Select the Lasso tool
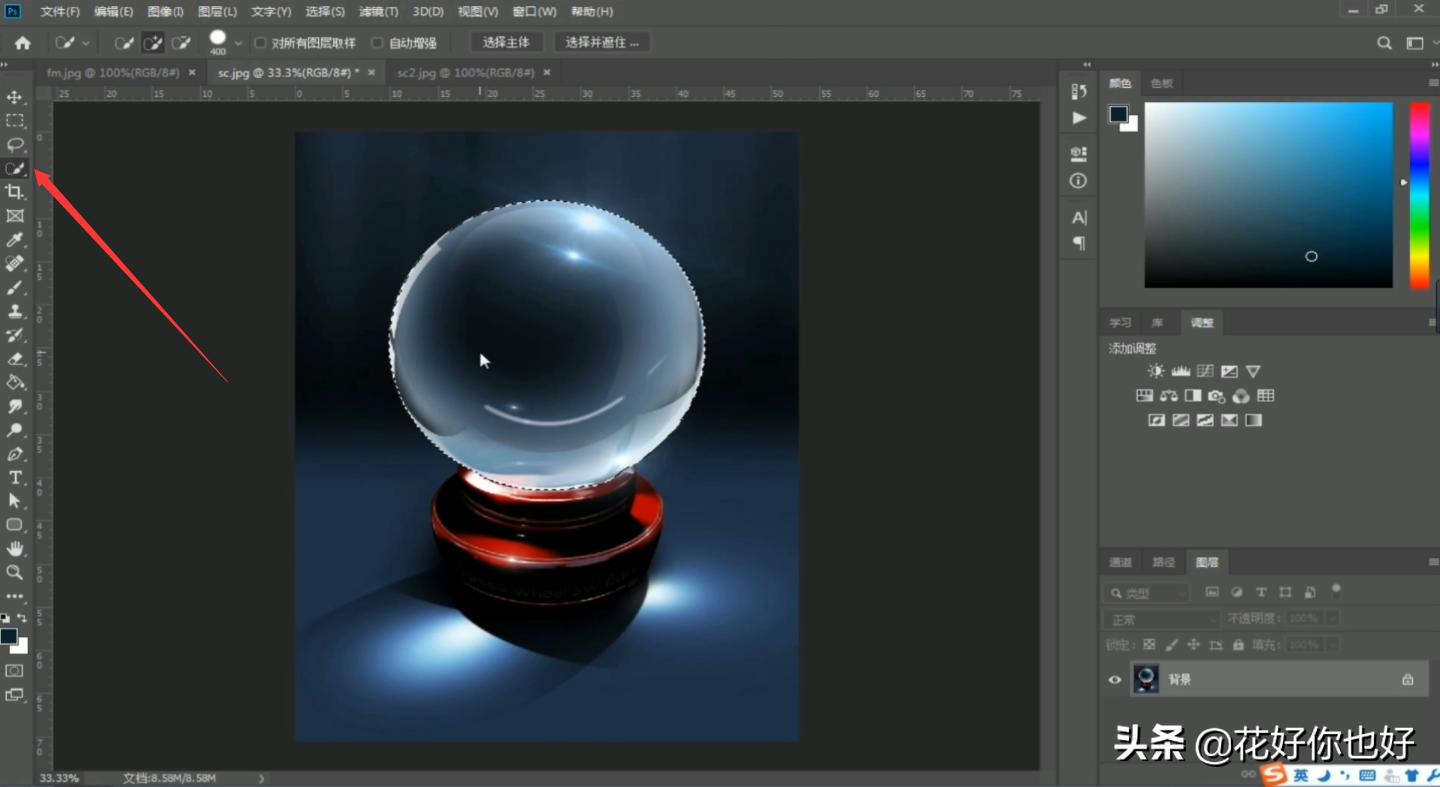This screenshot has width=1440, height=787. pyautogui.click(x=14, y=145)
